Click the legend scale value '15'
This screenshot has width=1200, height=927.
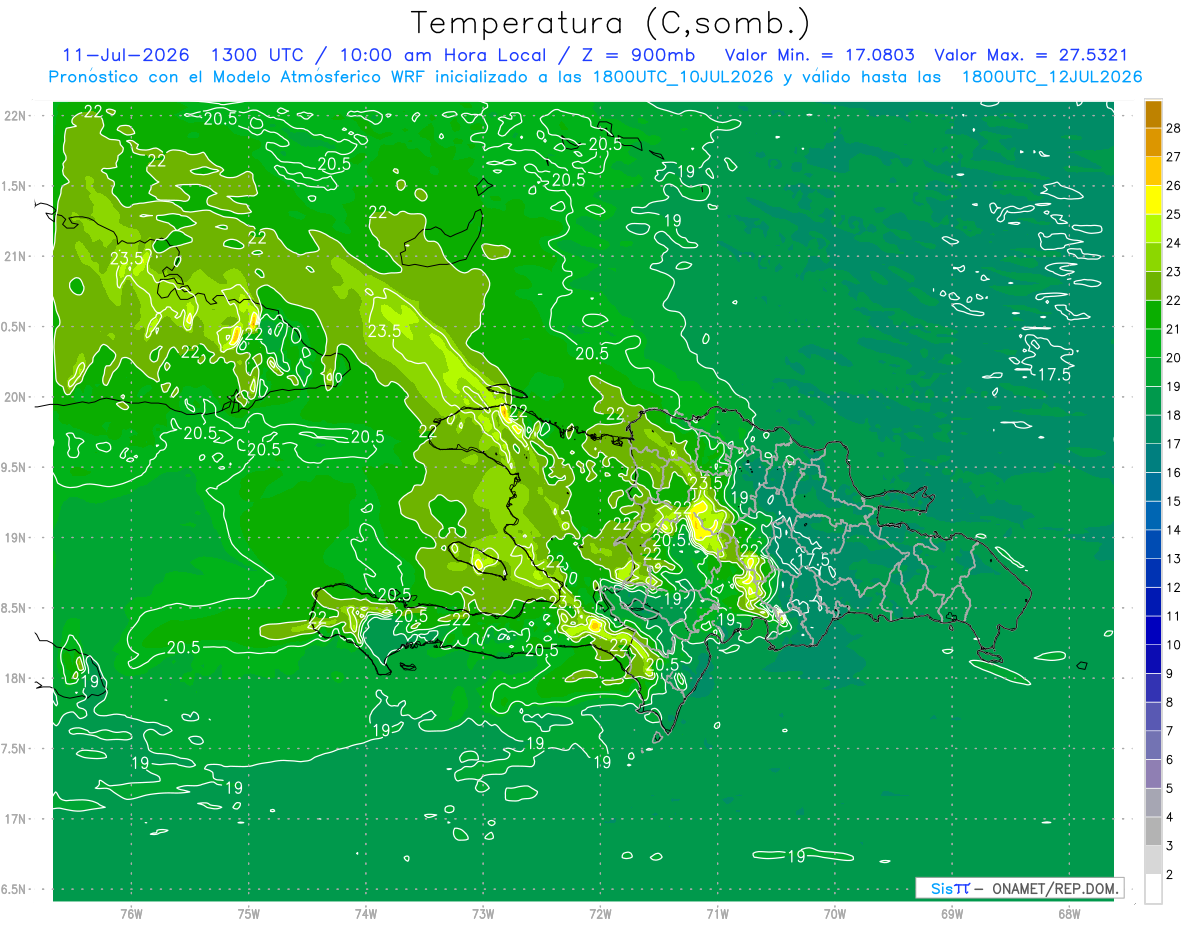point(1174,501)
